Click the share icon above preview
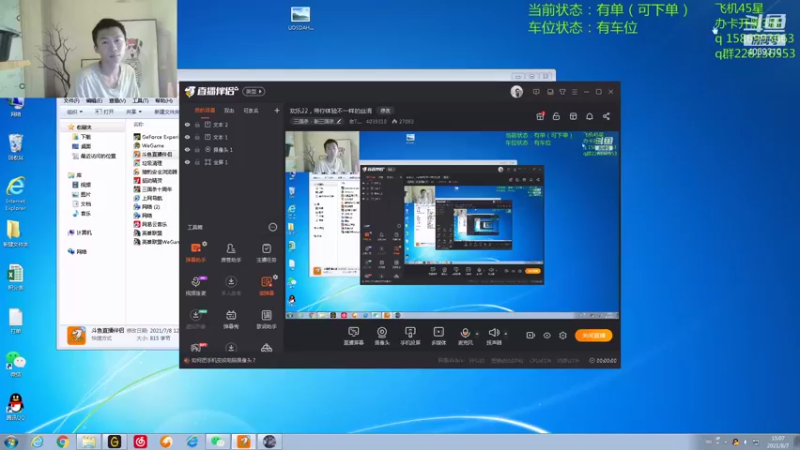The width and height of the screenshot is (800, 450). coord(606,116)
